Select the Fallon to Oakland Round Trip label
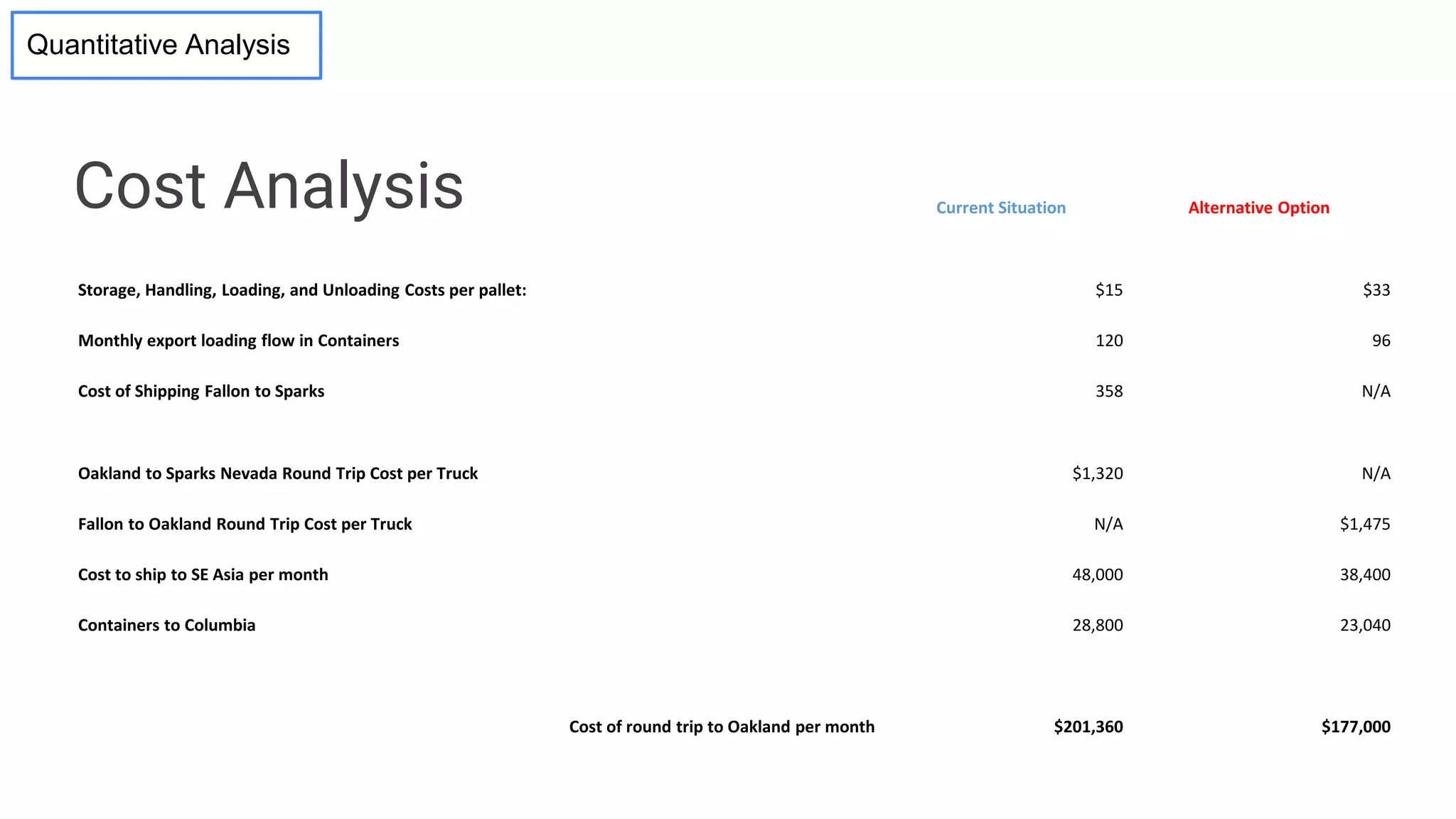Screen dimensions: 1456x819 (245, 524)
